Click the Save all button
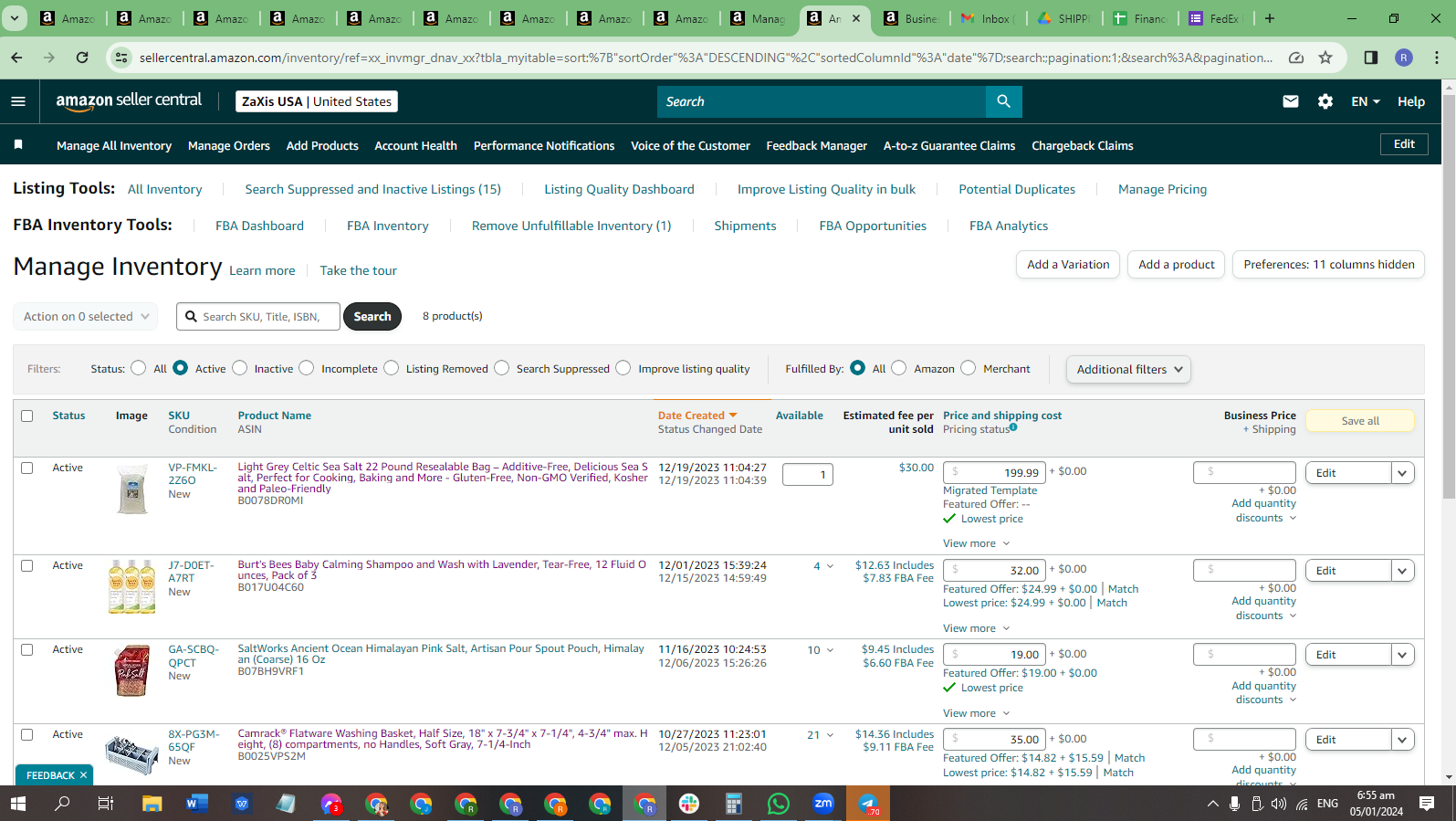Viewport: 1456px width, 821px height. coord(1360,421)
